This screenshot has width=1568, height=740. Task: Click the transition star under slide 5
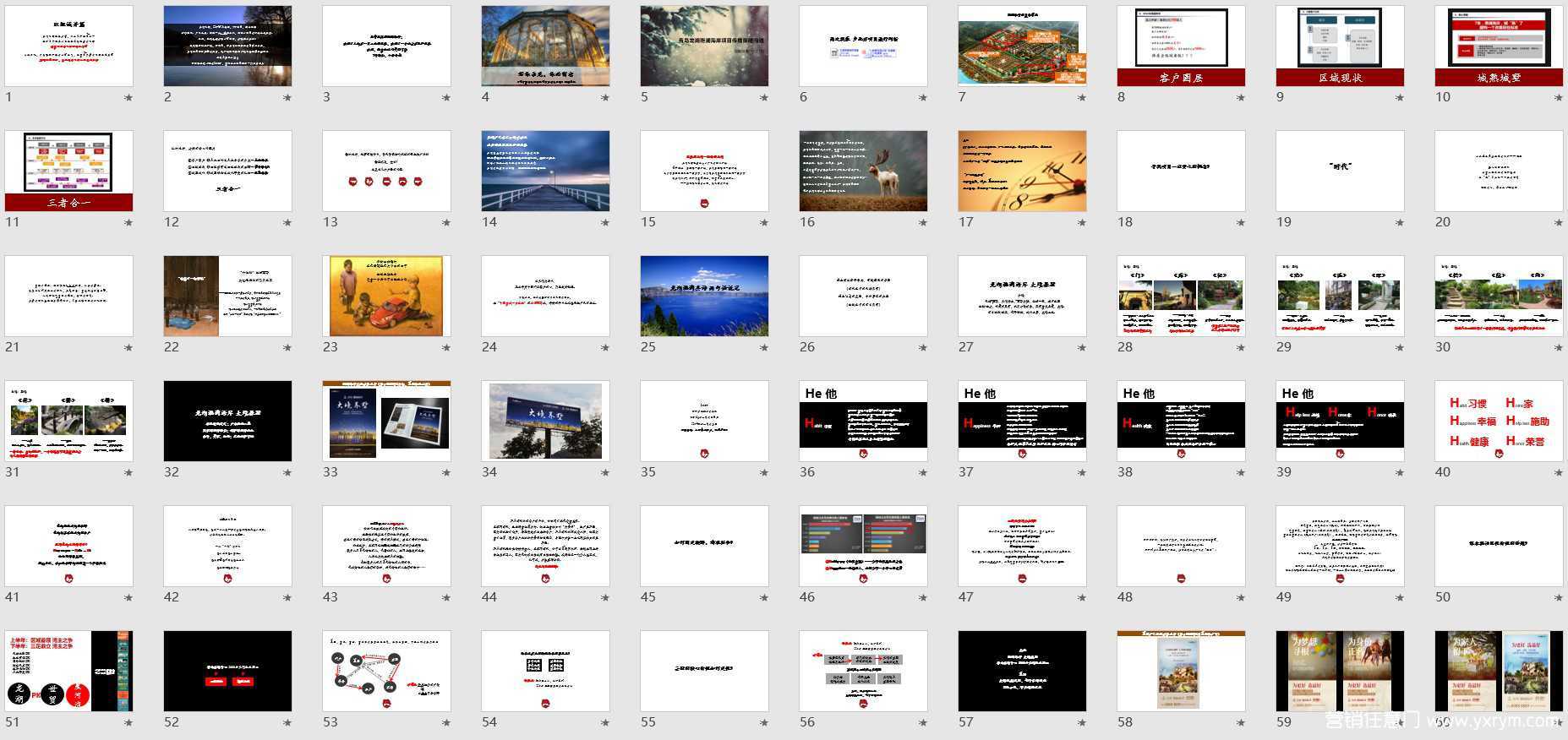point(764,98)
